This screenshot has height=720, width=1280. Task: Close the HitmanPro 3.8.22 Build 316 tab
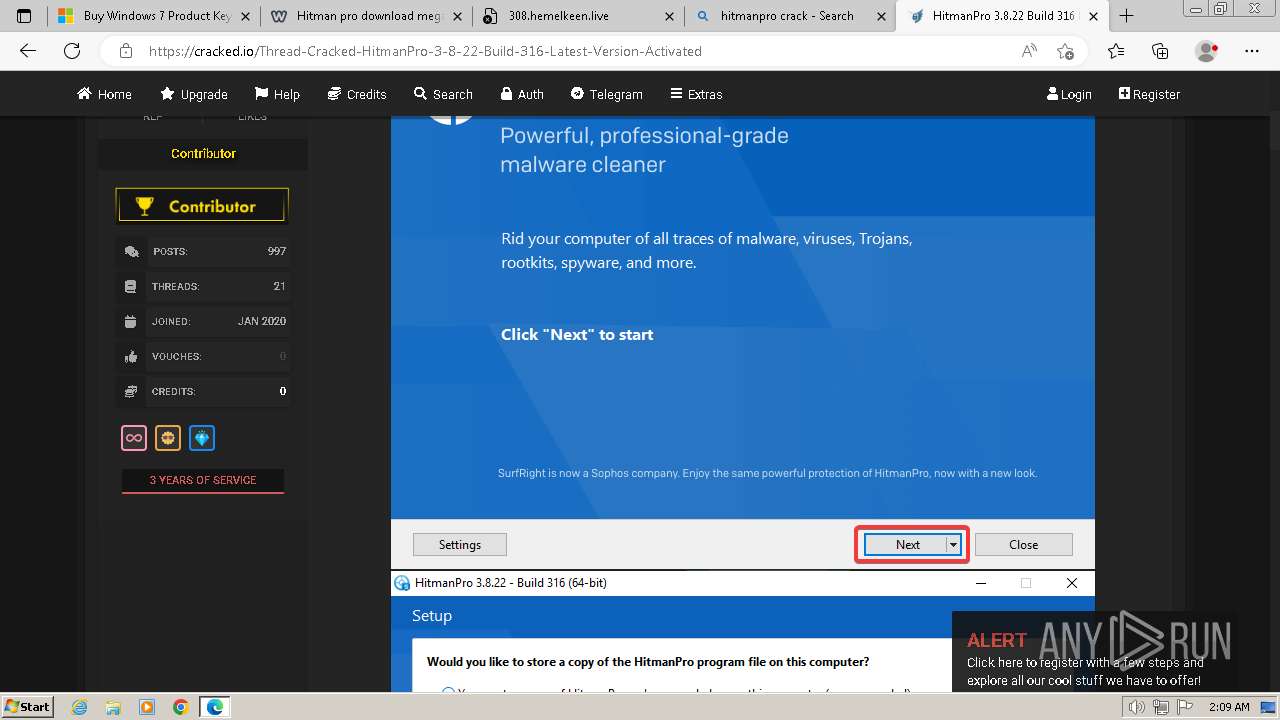coord(1094,16)
